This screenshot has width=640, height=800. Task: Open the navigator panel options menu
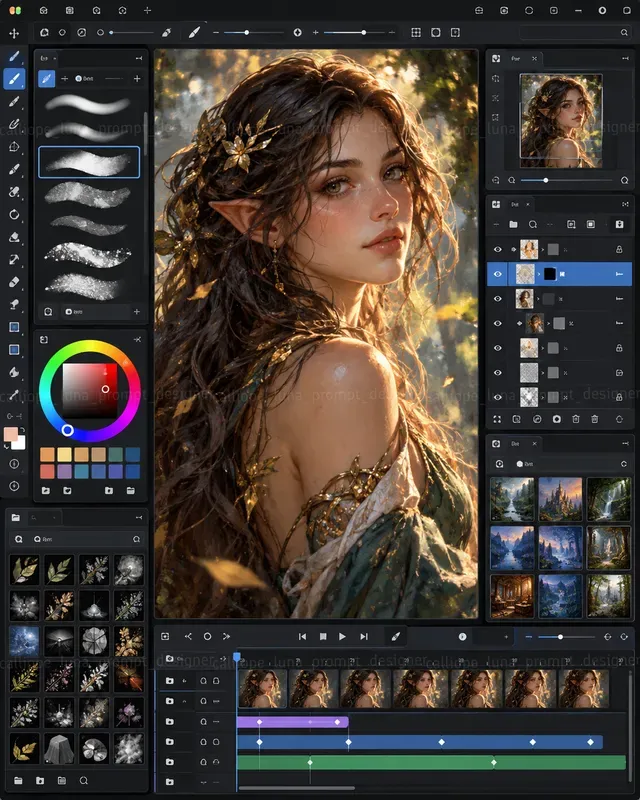click(625, 58)
